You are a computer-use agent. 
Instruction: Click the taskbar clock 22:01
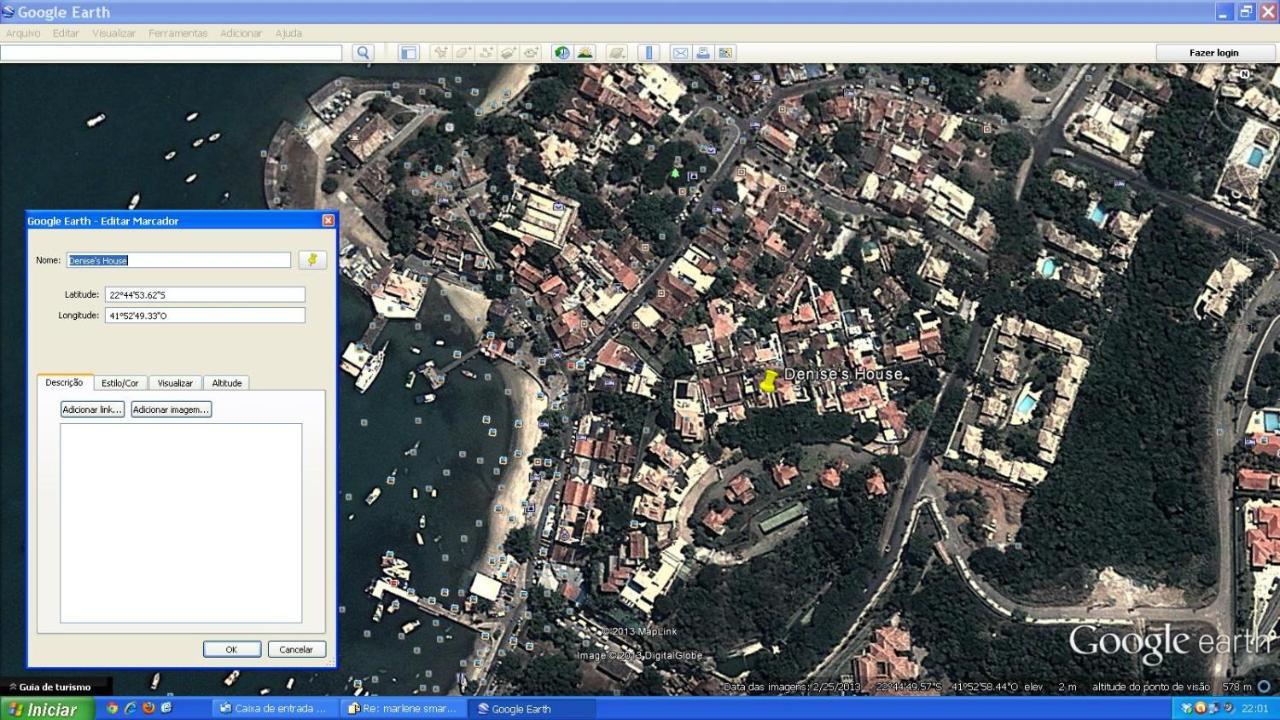pos(1255,709)
